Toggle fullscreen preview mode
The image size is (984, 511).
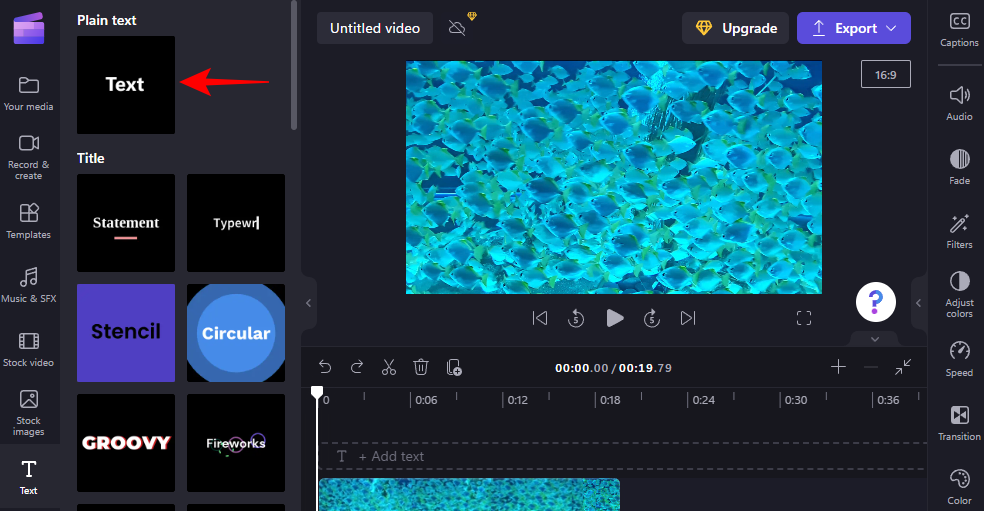[x=804, y=318]
